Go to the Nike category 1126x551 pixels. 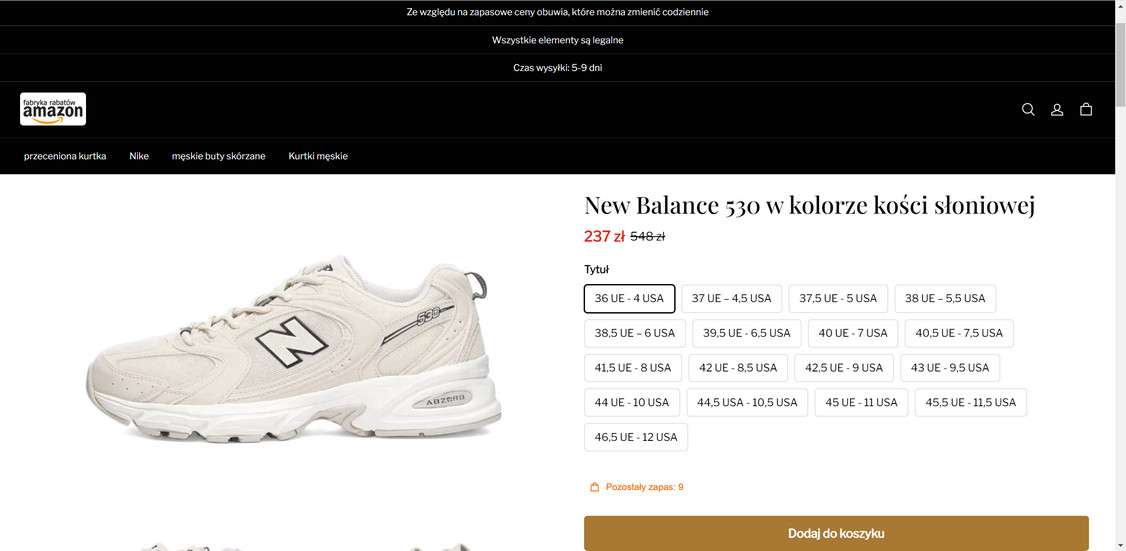click(x=139, y=156)
